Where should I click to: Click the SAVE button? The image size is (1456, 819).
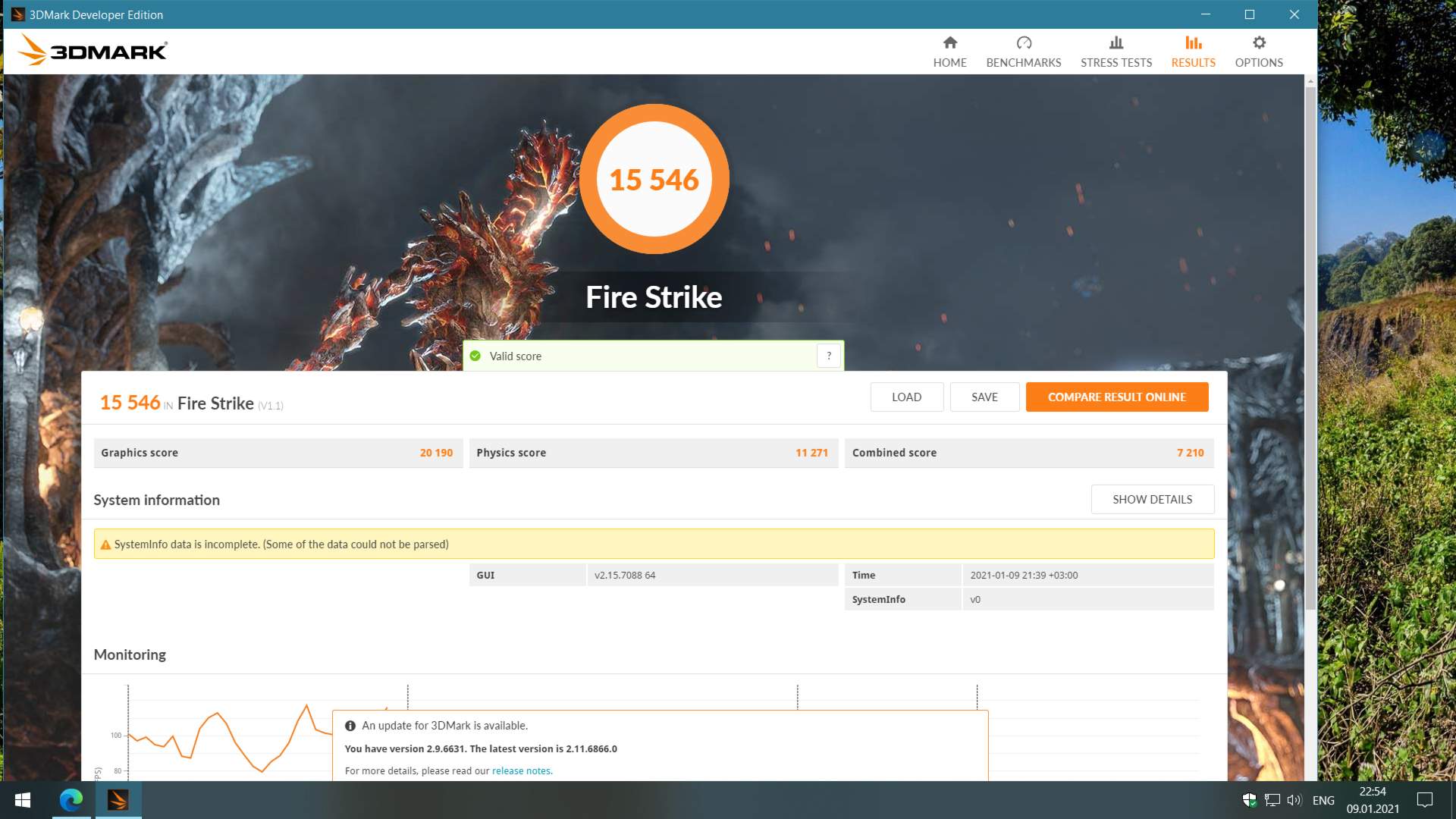point(984,397)
